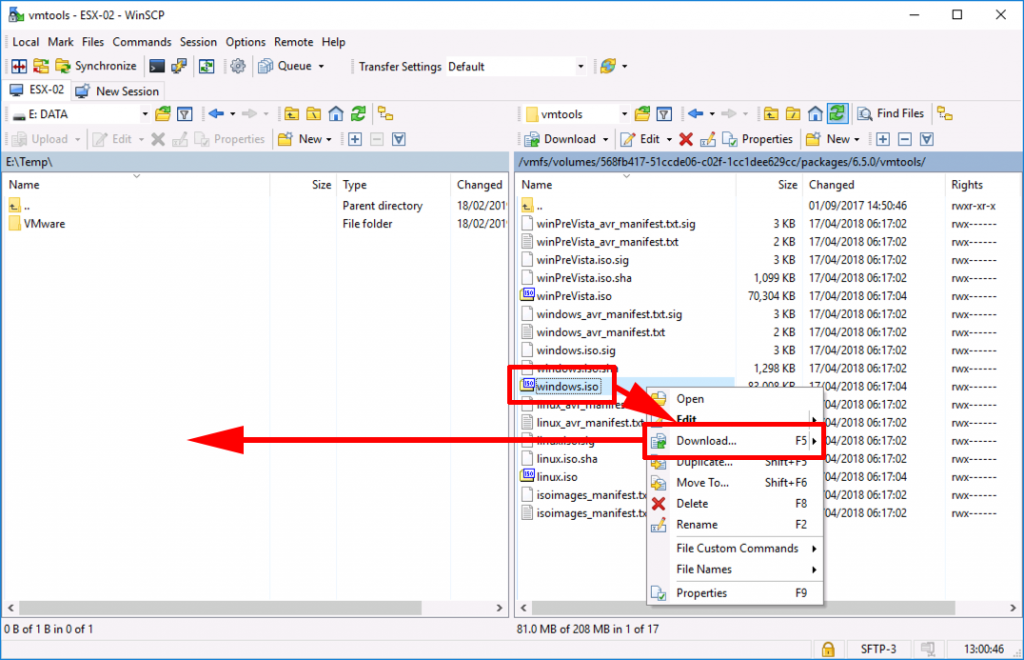Expand the Queue dropdown arrow
Screen dimensions: 1024x660
[x=321, y=67]
